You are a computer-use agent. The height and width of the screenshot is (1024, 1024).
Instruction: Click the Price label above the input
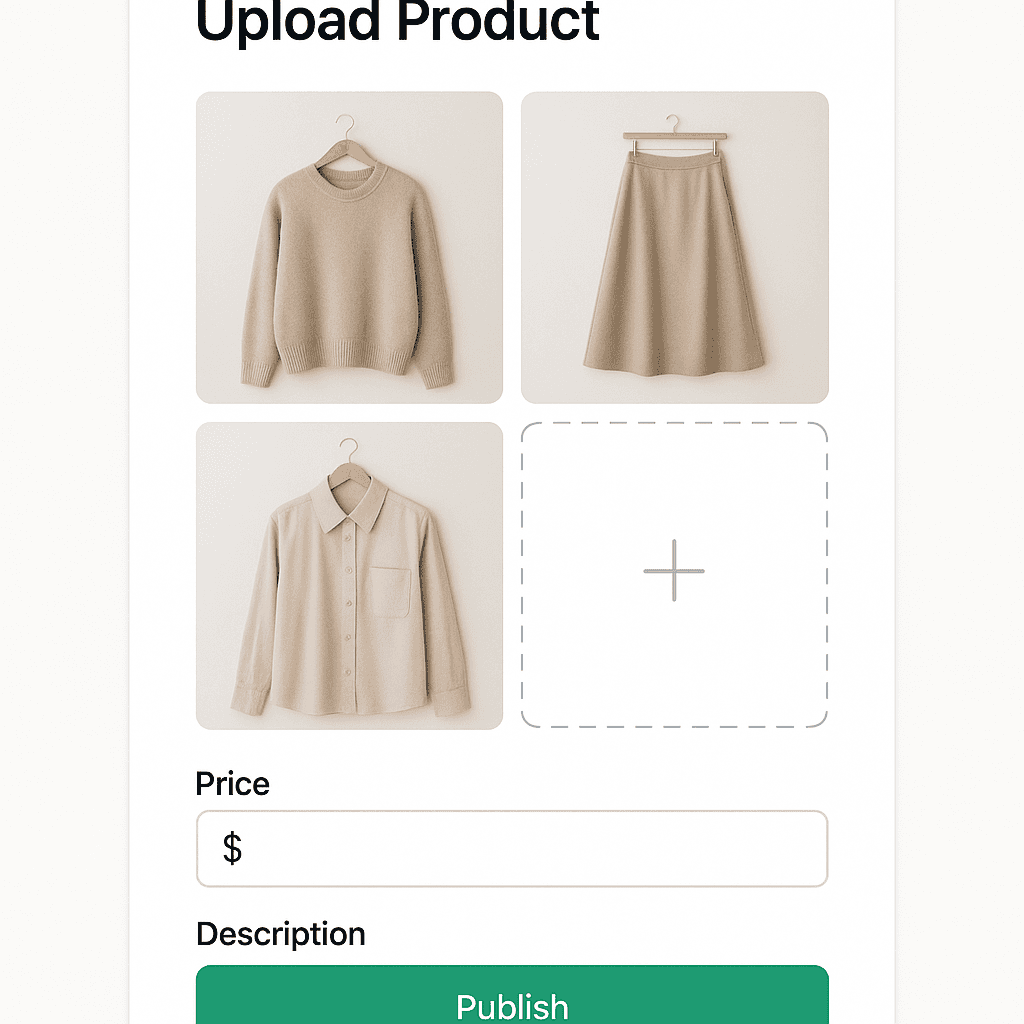(232, 784)
